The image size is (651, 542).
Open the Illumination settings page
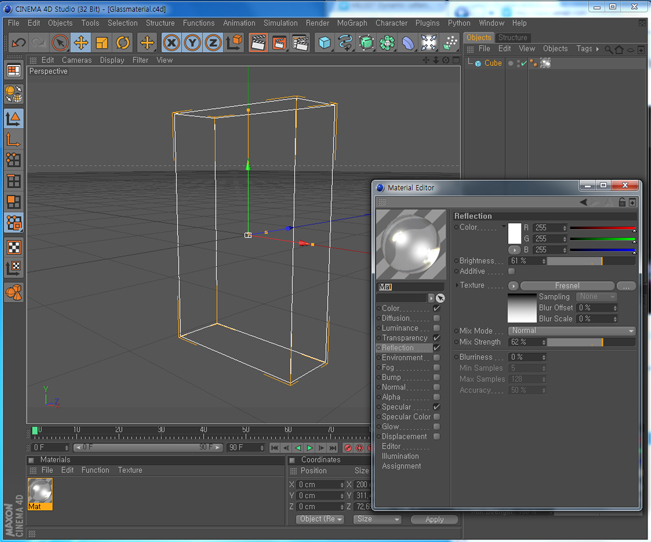point(400,456)
